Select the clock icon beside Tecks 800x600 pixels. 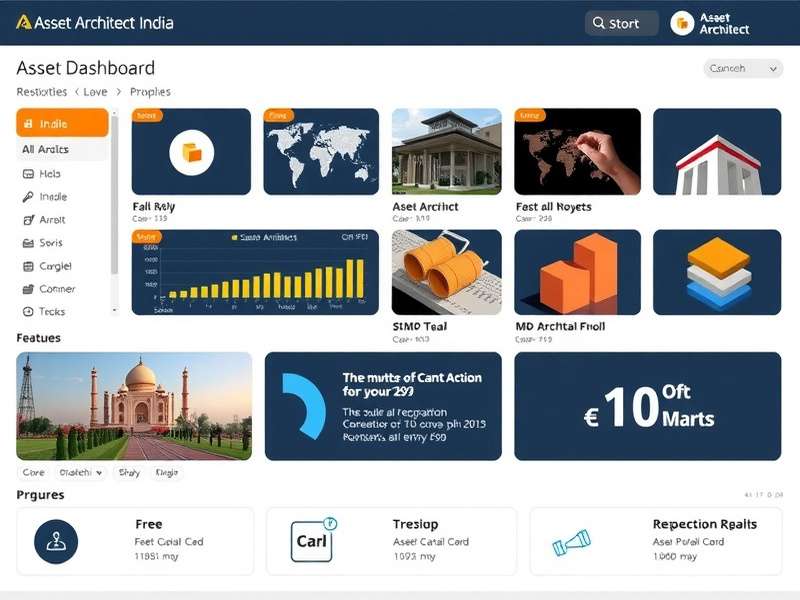click(27, 312)
